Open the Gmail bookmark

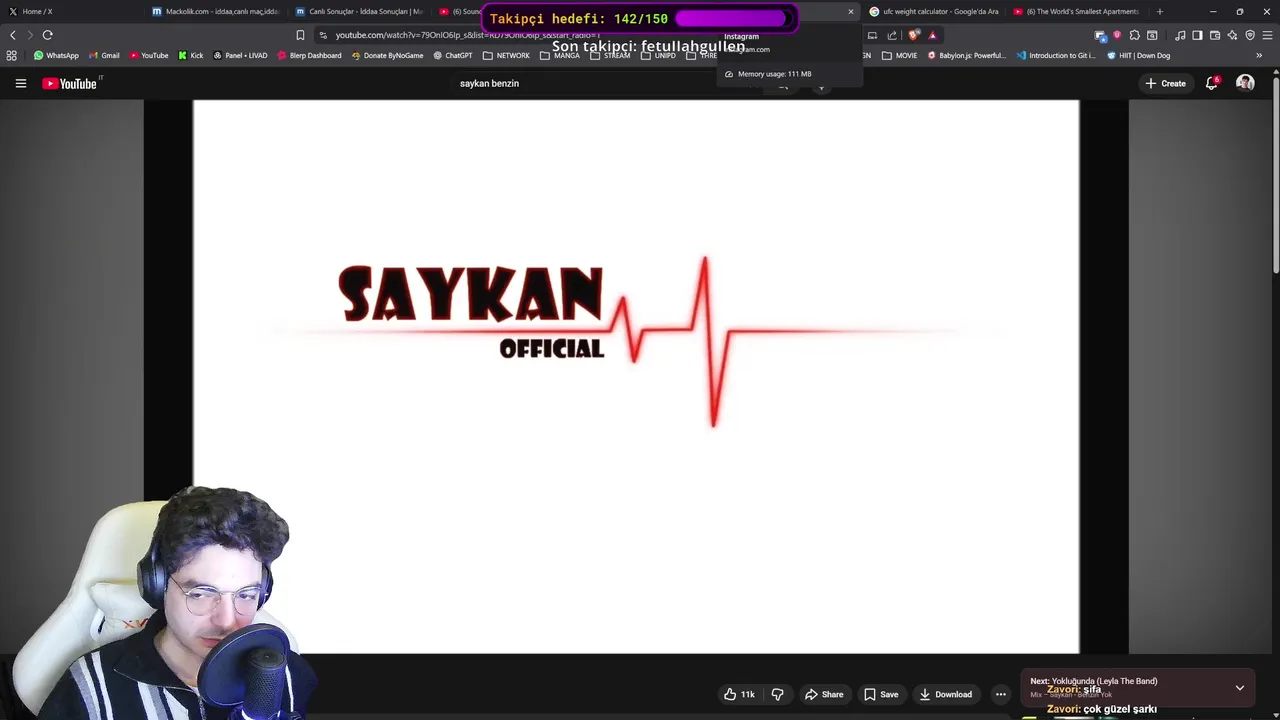pyautogui.click(x=104, y=55)
